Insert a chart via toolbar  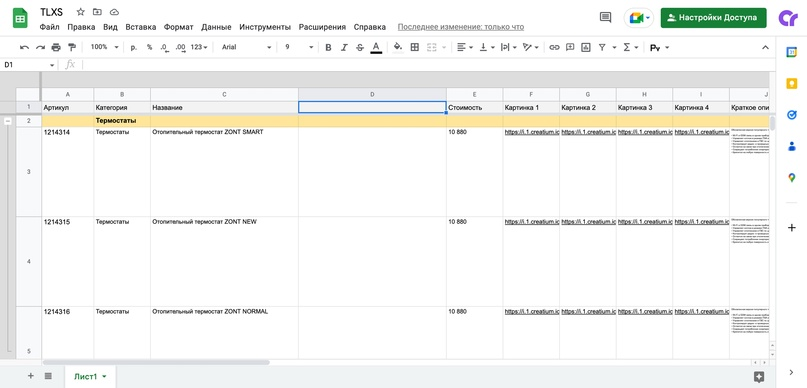[585, 47]
